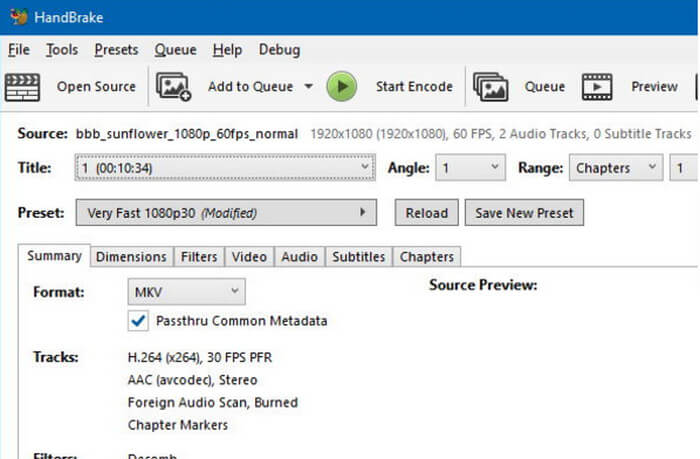Click Foreign Audio Scan, Burned track
This screenshot has height=459, width=700.
tap(212, 402)
